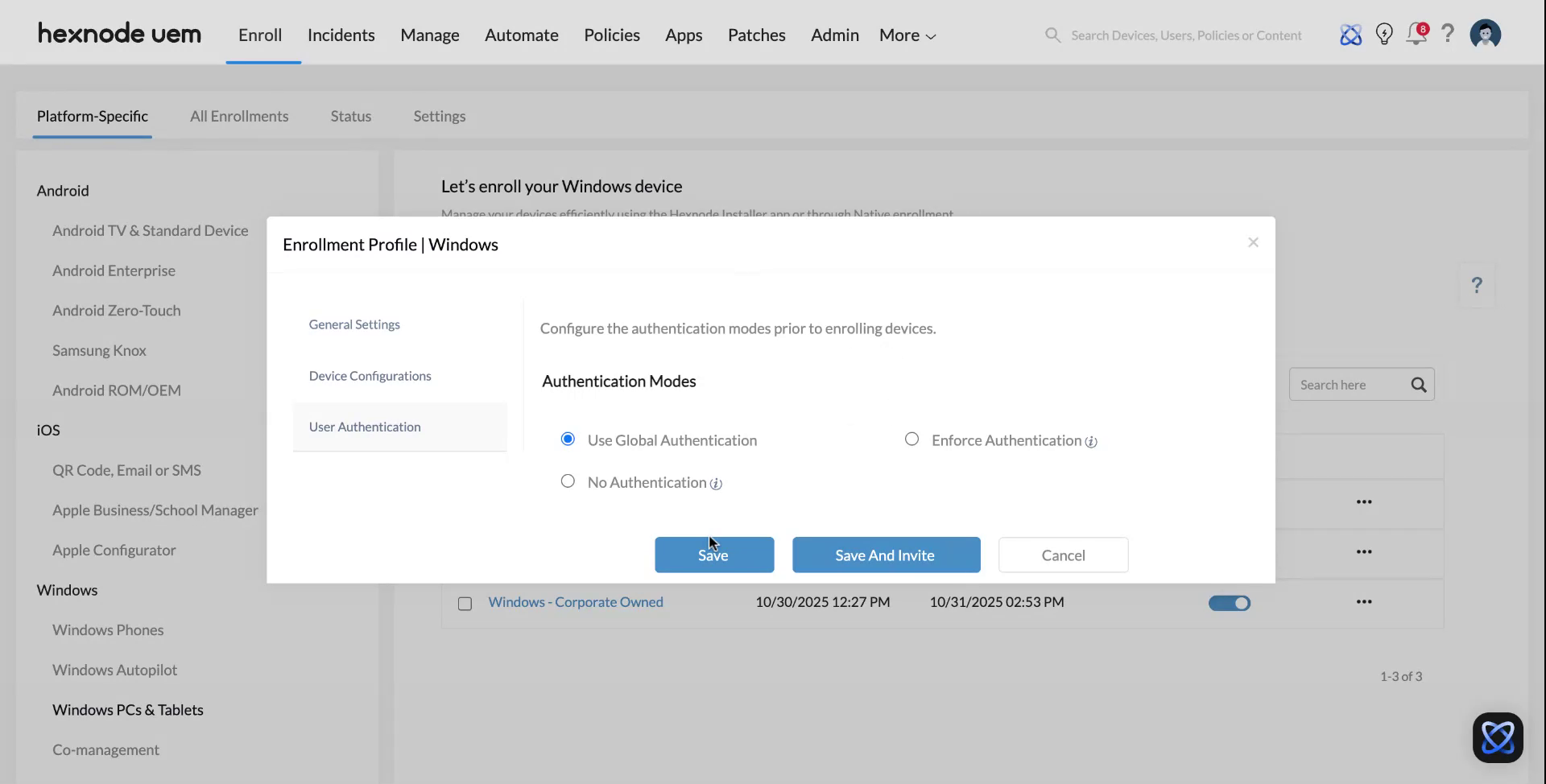Select Windows Autopilot from the sidebar

pyautogui.click(x=114, y=669)
